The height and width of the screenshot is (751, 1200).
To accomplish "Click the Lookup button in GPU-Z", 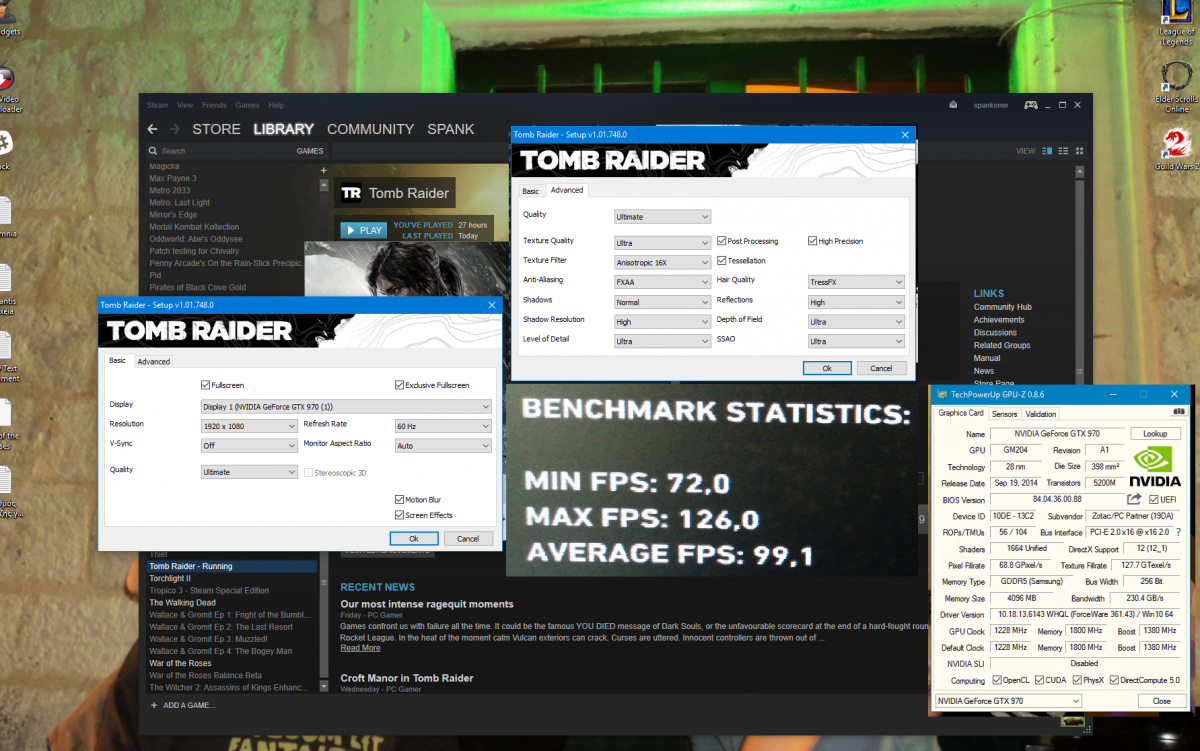I will coord(1155,434).
